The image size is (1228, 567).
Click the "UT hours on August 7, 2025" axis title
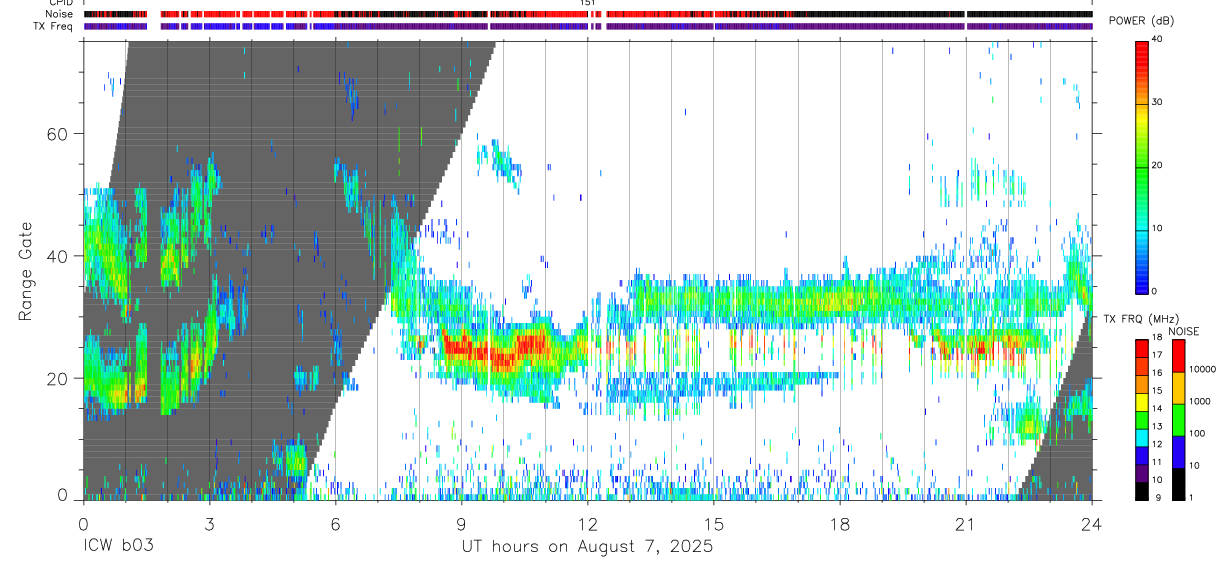coord(587,547)
